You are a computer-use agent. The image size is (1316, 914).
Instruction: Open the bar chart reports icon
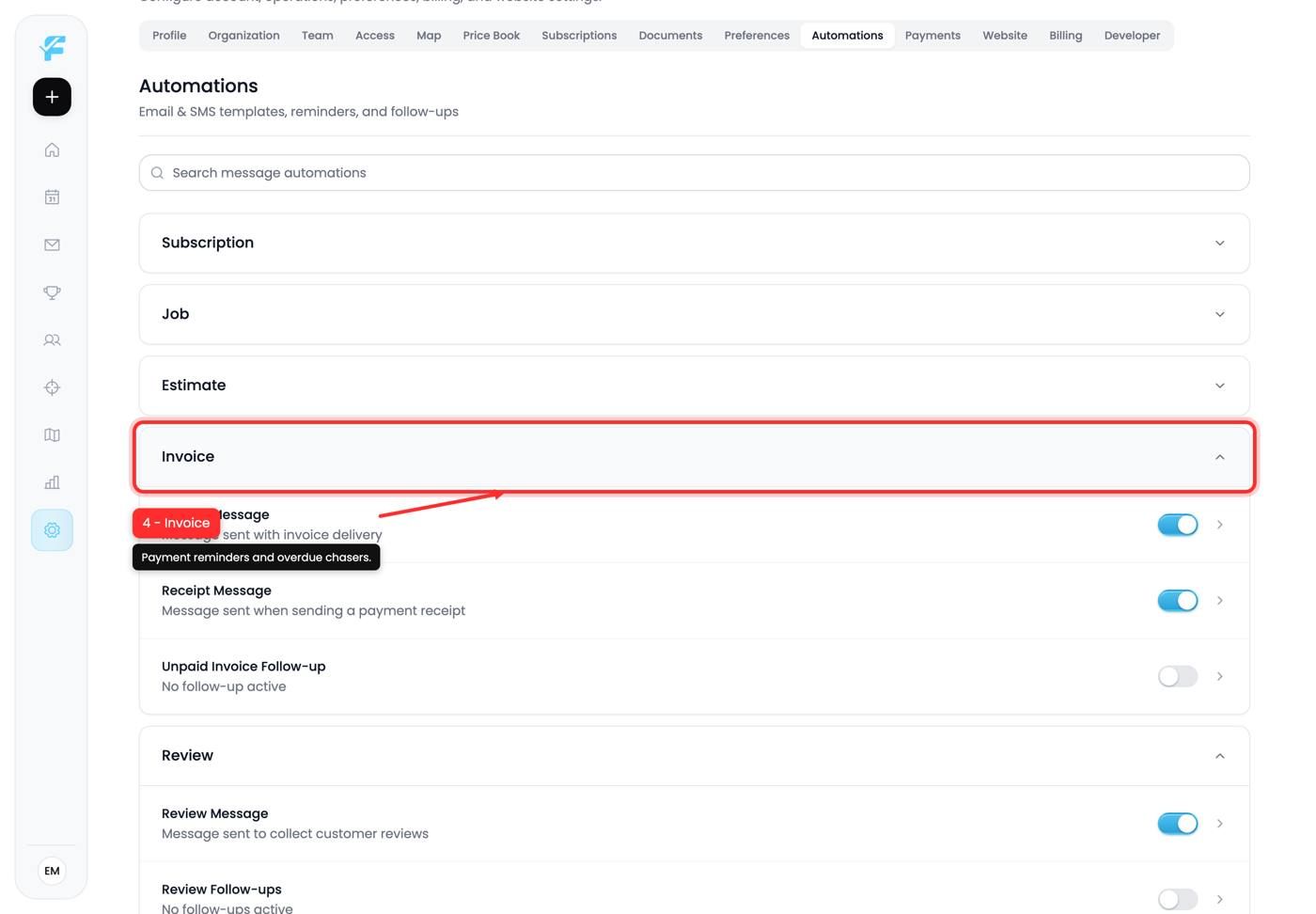[52, 482]
